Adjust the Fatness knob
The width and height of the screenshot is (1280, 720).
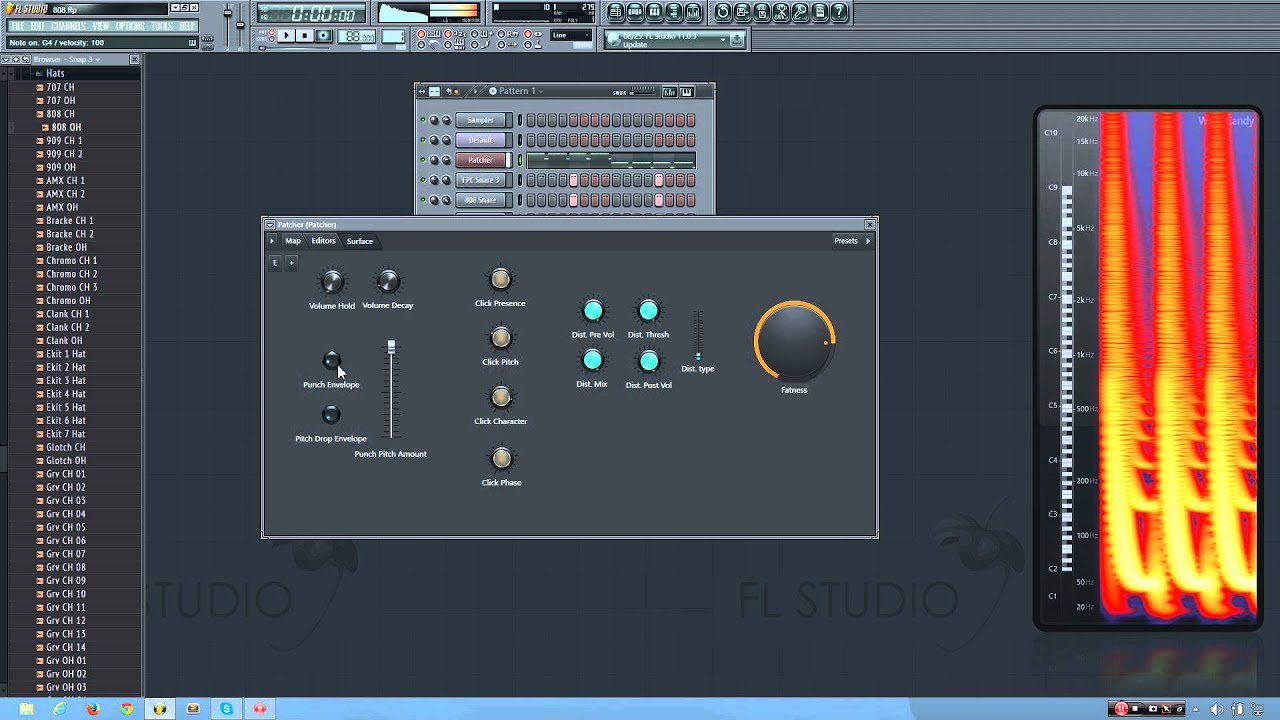794,341
